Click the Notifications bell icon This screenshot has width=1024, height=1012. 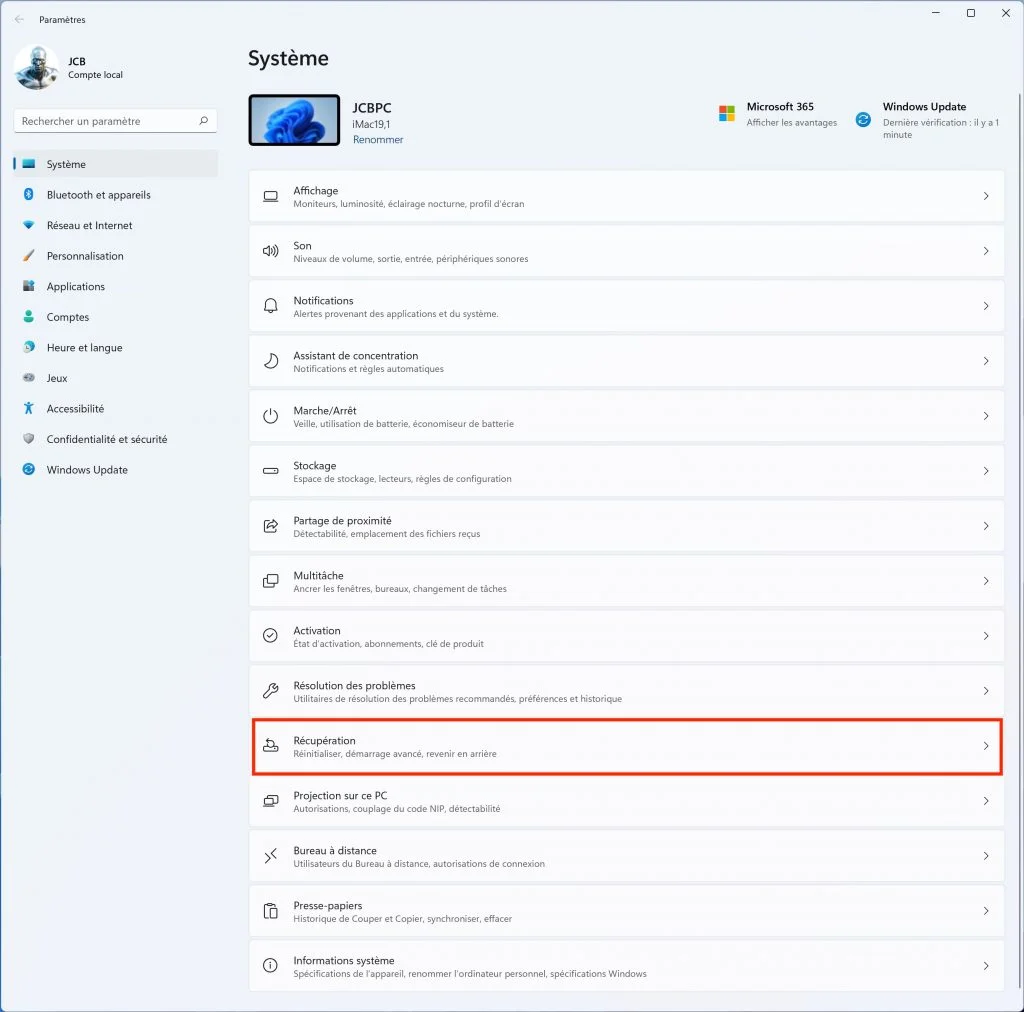pyautogui.click(x=270, y=306)
